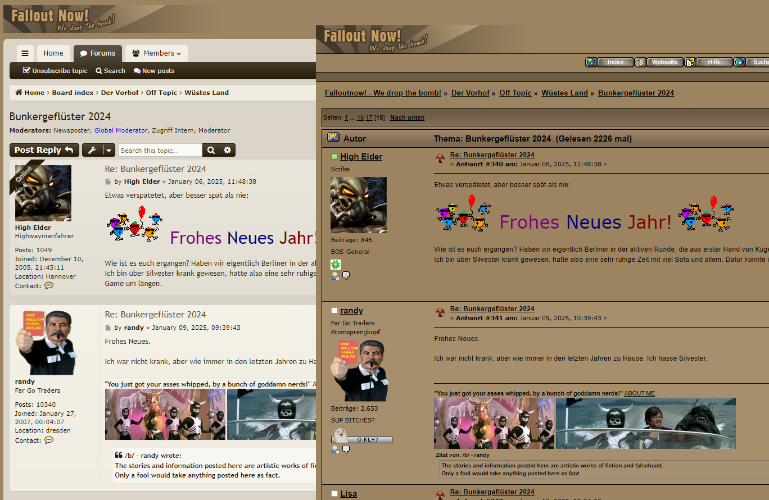Switch to the Forums tab
The image size is (769, 500).
click(x=97, y=53)
